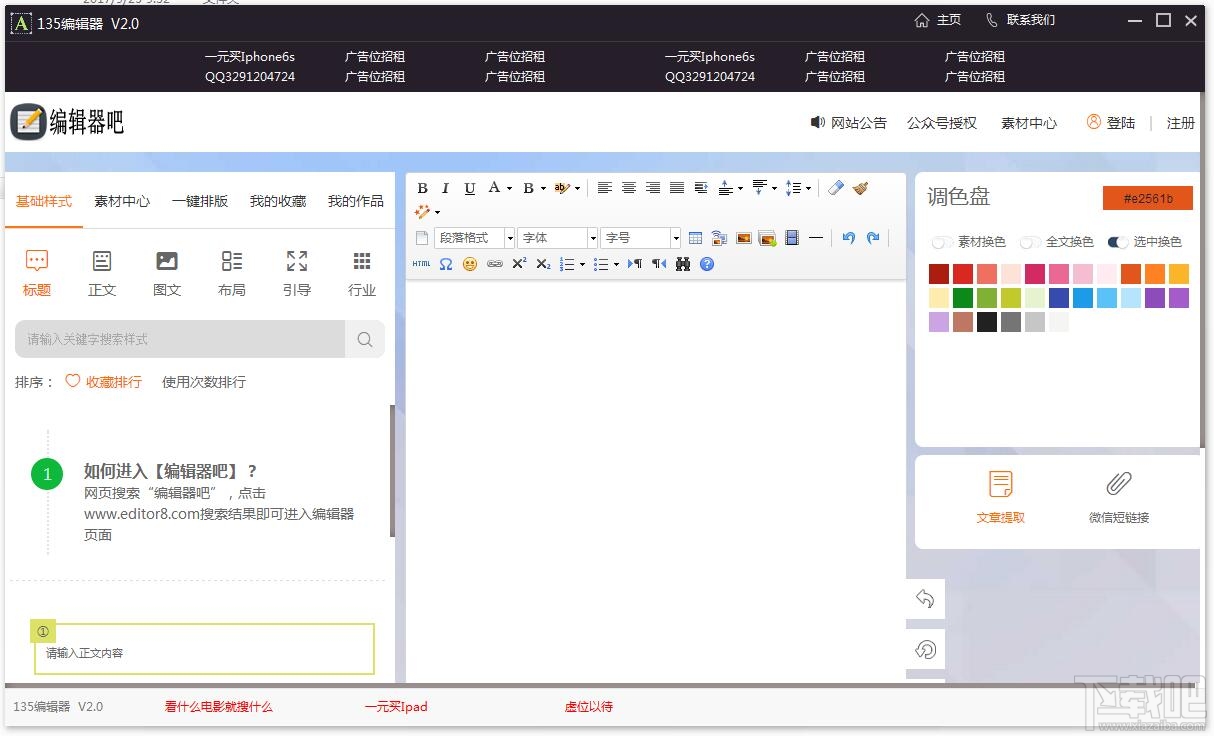Toggle bold text formatting
This screenshot has height=736, width=1214.
422,188
